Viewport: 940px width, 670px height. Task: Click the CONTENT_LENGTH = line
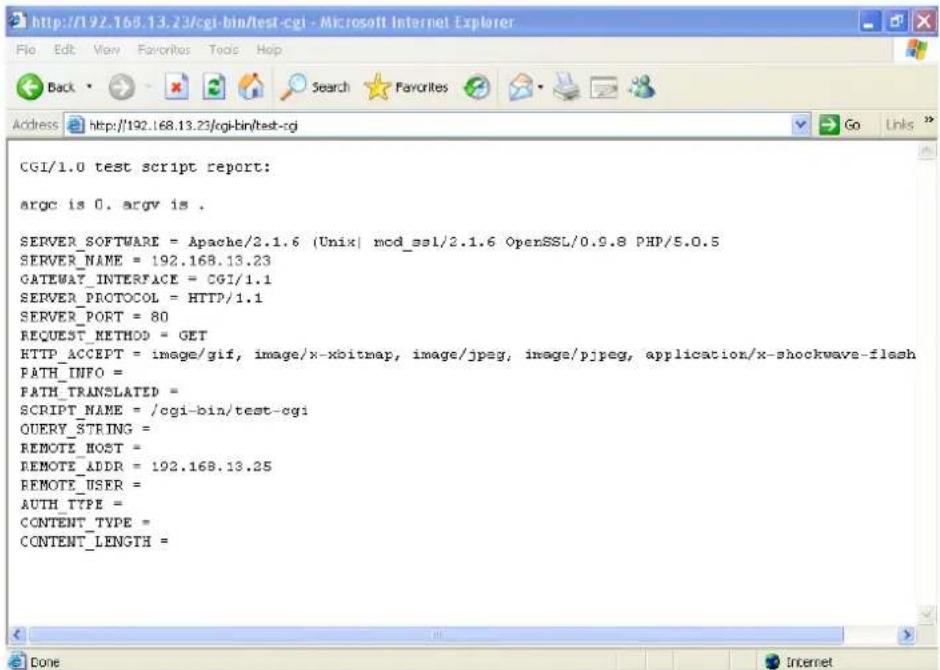[x=94, y=542]
